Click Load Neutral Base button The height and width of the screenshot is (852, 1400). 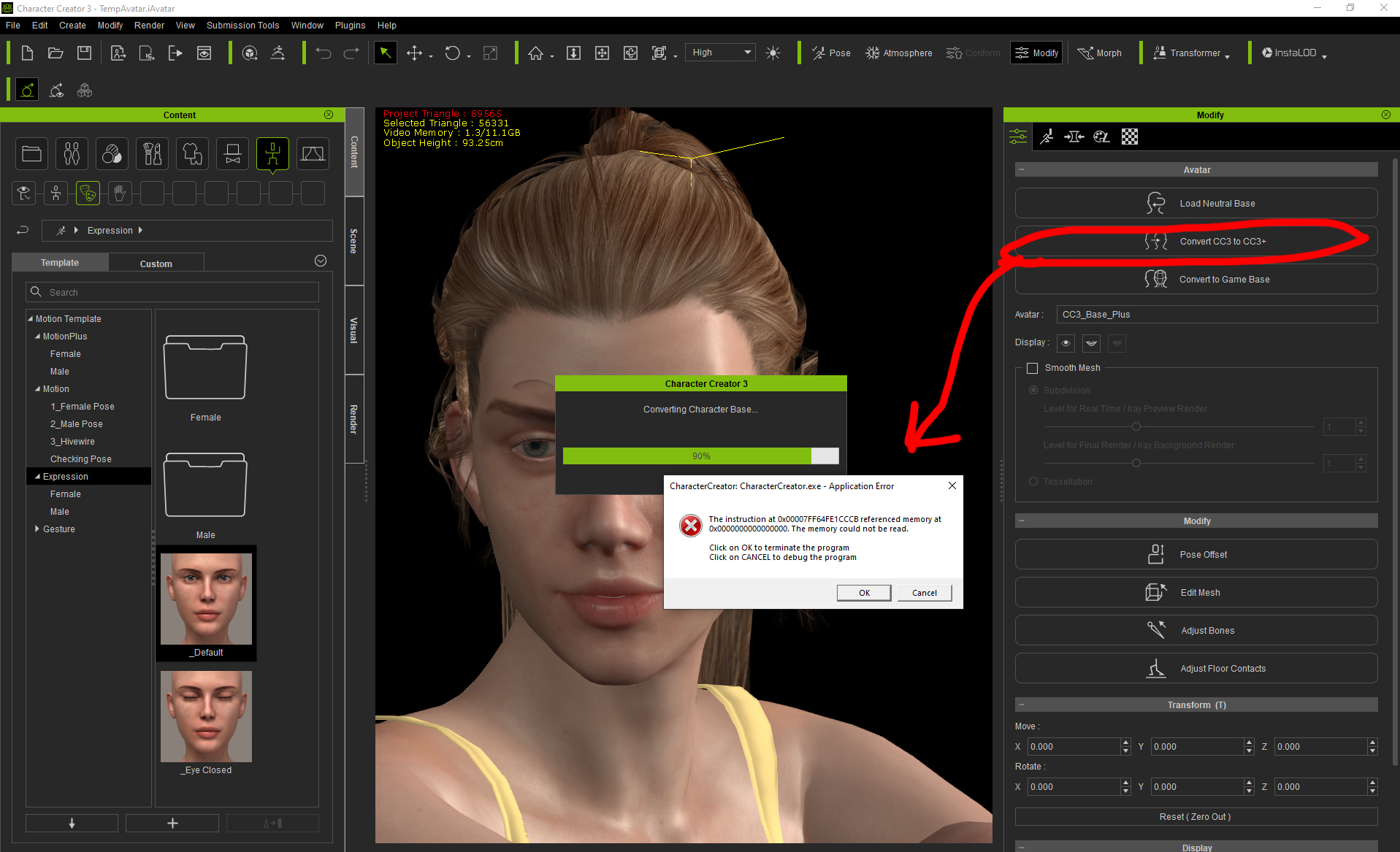[1196, 204]
